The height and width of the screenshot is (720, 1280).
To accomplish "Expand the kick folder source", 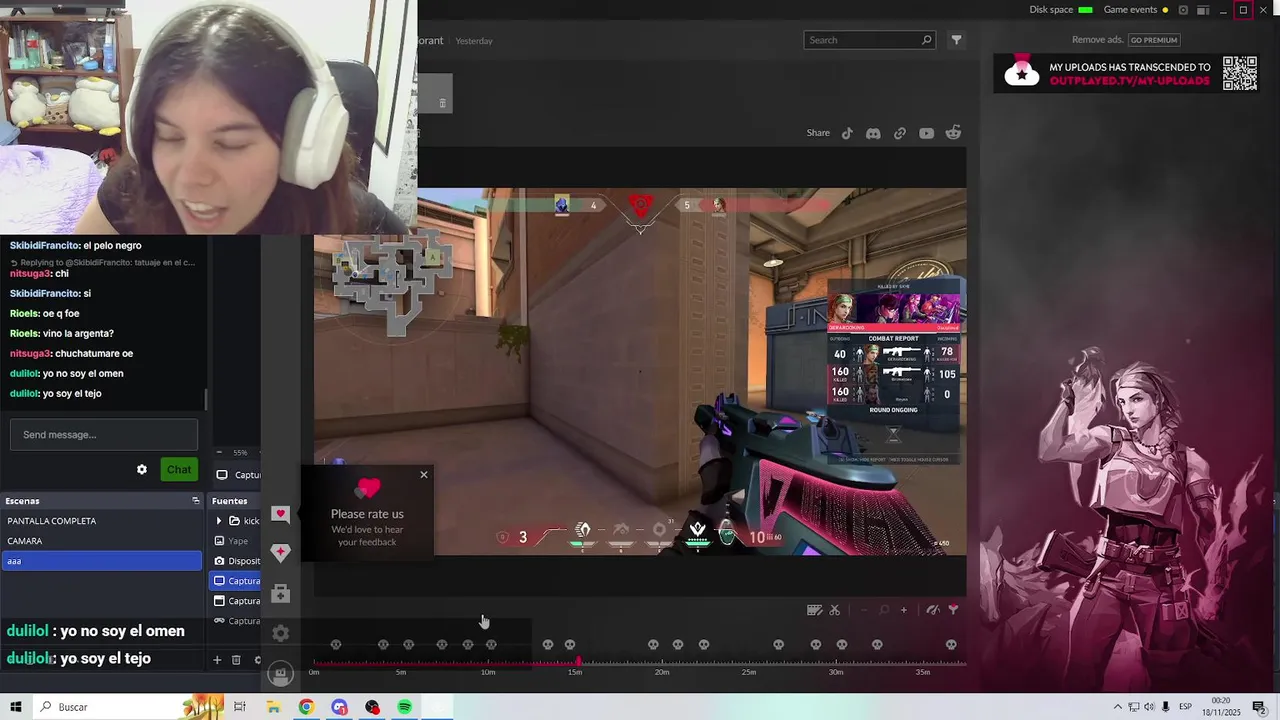I will click(x=219, y=521).
